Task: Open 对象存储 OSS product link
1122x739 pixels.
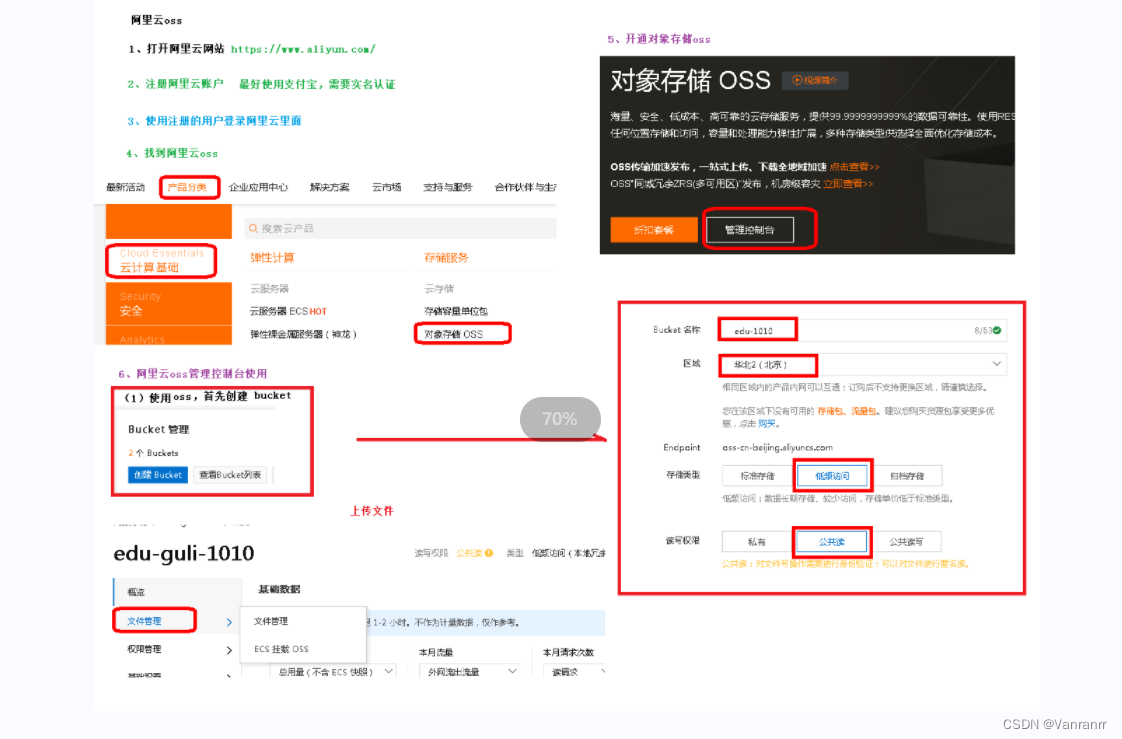Action: click(454, 334)
